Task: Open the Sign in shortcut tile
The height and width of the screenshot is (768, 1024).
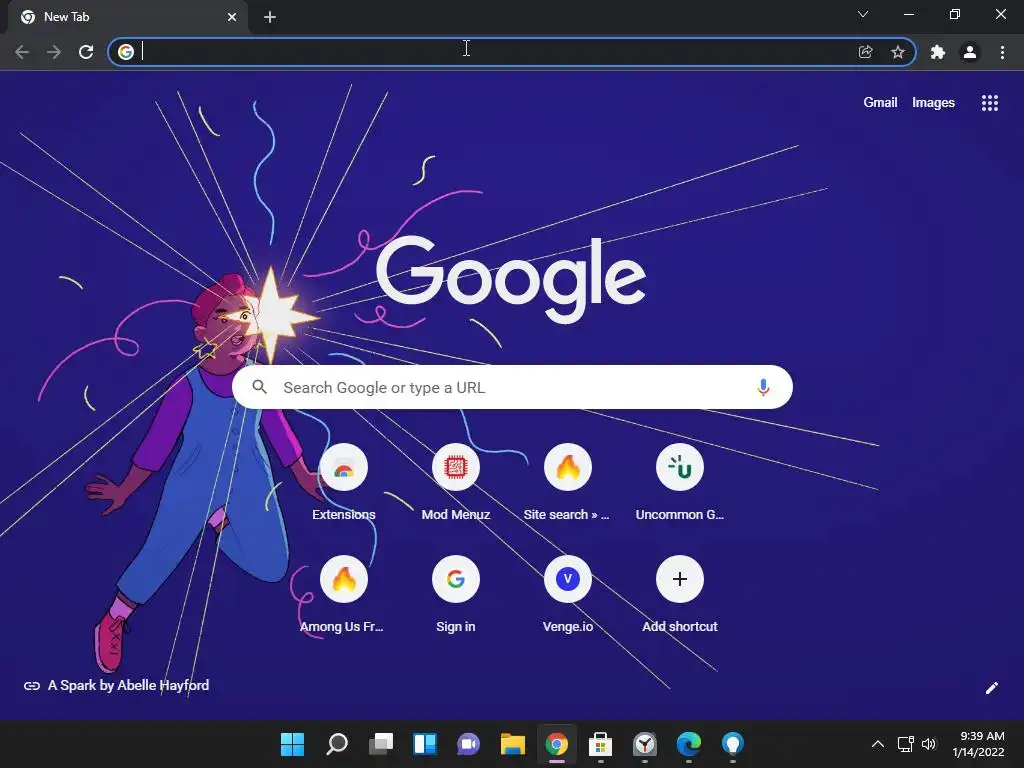Action: [x=456, y=594]
